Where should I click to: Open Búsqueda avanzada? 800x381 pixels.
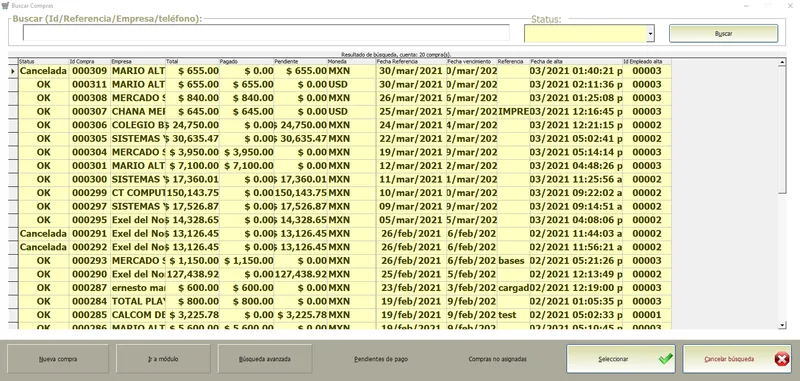[265, 359]
